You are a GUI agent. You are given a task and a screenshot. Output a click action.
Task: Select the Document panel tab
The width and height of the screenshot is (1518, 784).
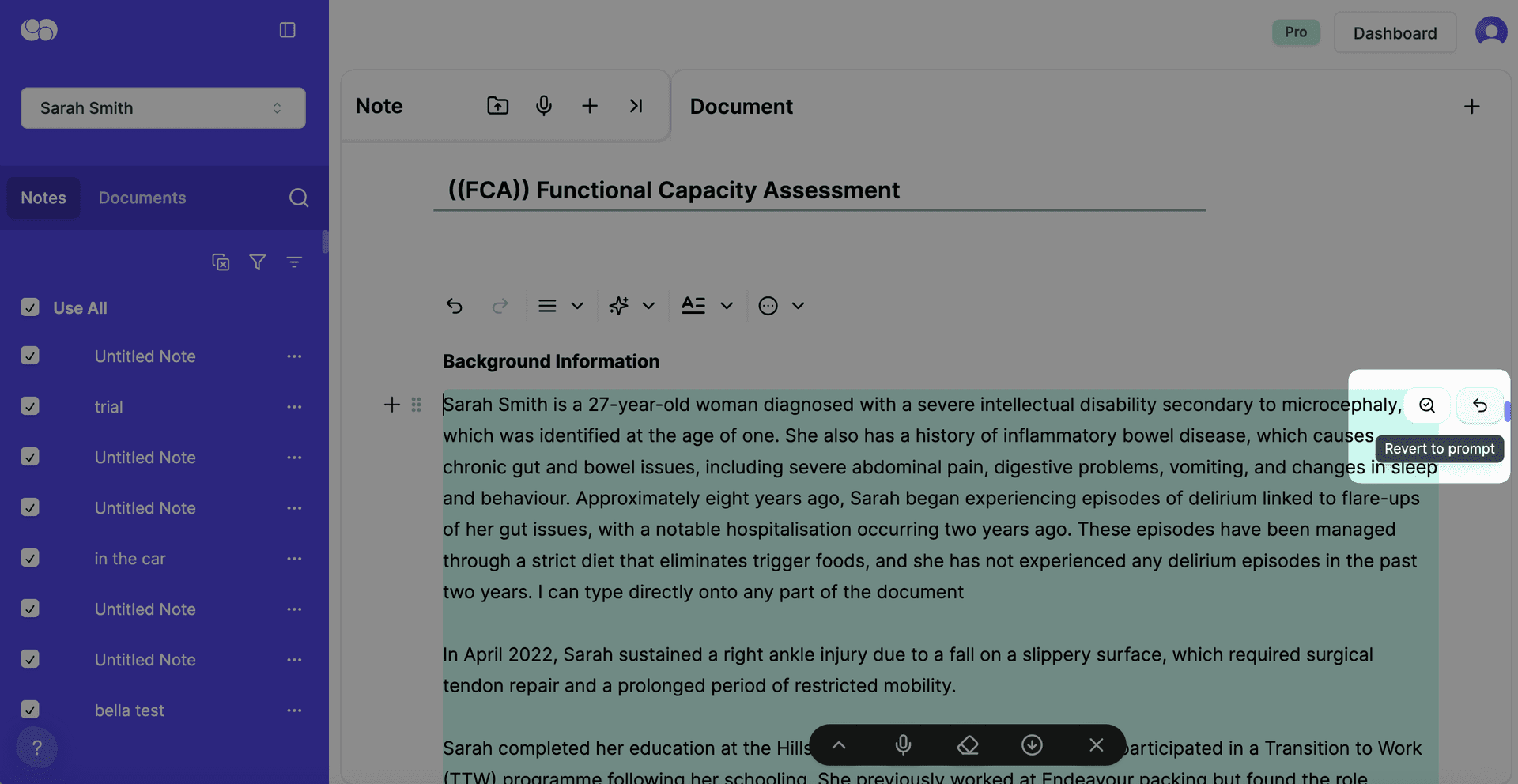click(741, 107)
